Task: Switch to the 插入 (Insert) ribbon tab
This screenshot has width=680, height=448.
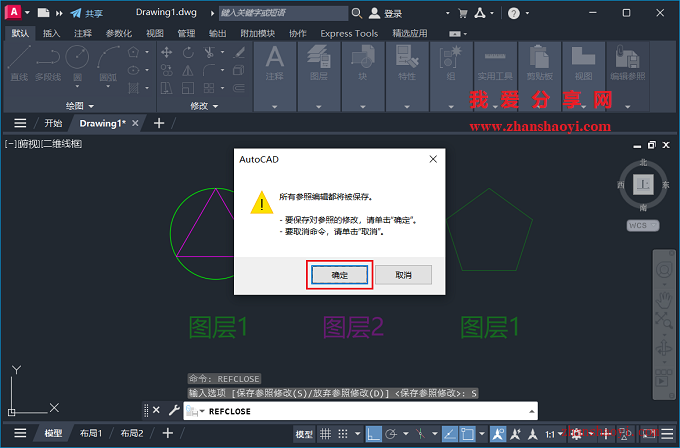Action: (x=51, y=33)
